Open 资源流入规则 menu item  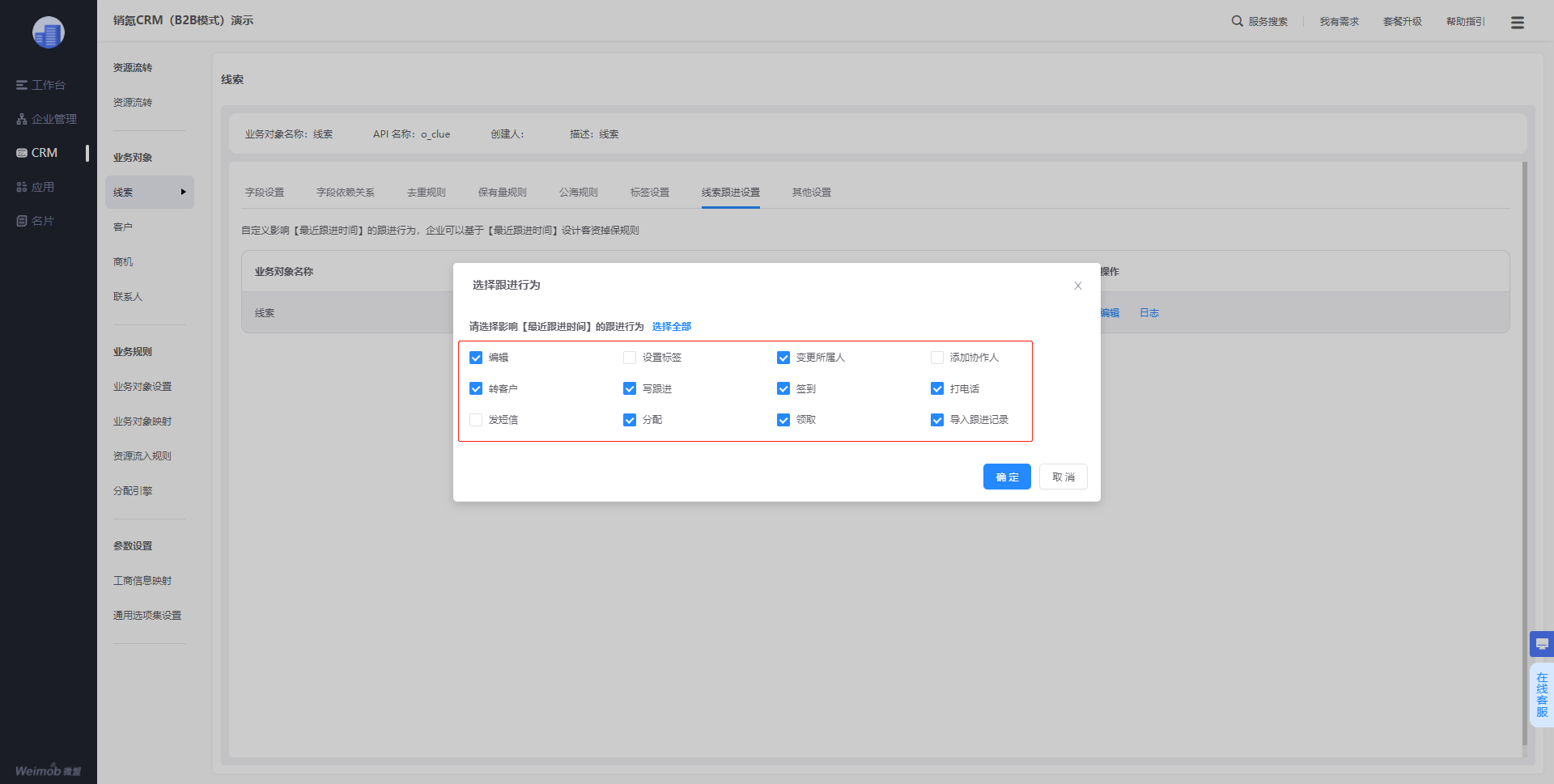coord(142,456)
